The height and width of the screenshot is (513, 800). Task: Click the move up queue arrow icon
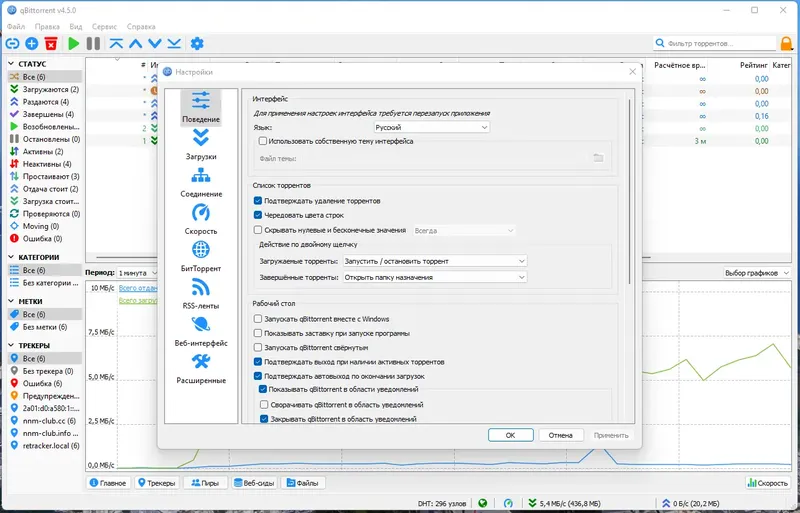click(x=136, y=44)
